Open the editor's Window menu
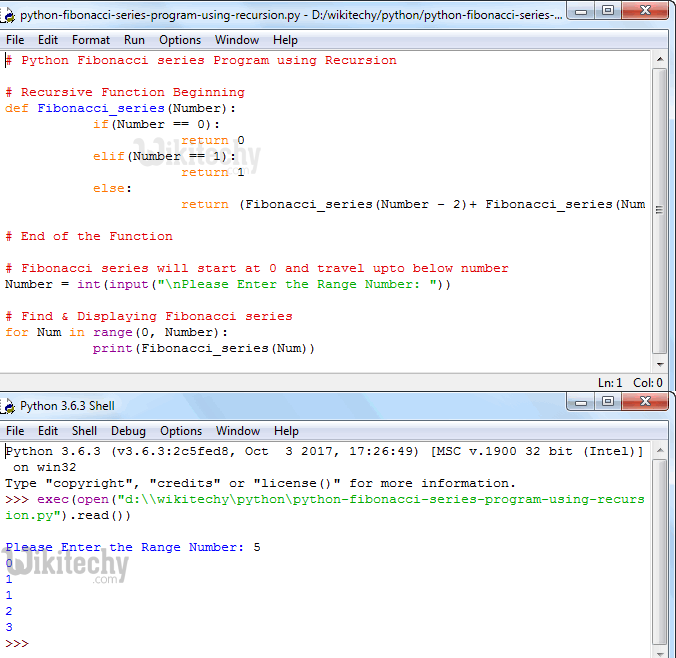 pos(237,40)
